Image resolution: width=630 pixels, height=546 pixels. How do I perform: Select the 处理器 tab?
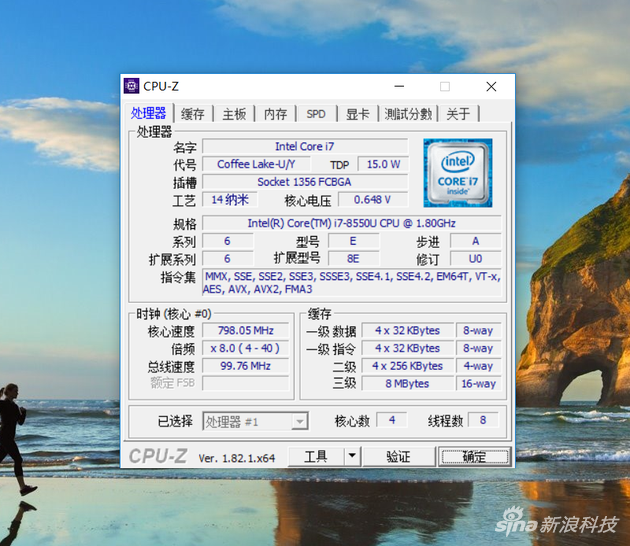tap(148, 113)
